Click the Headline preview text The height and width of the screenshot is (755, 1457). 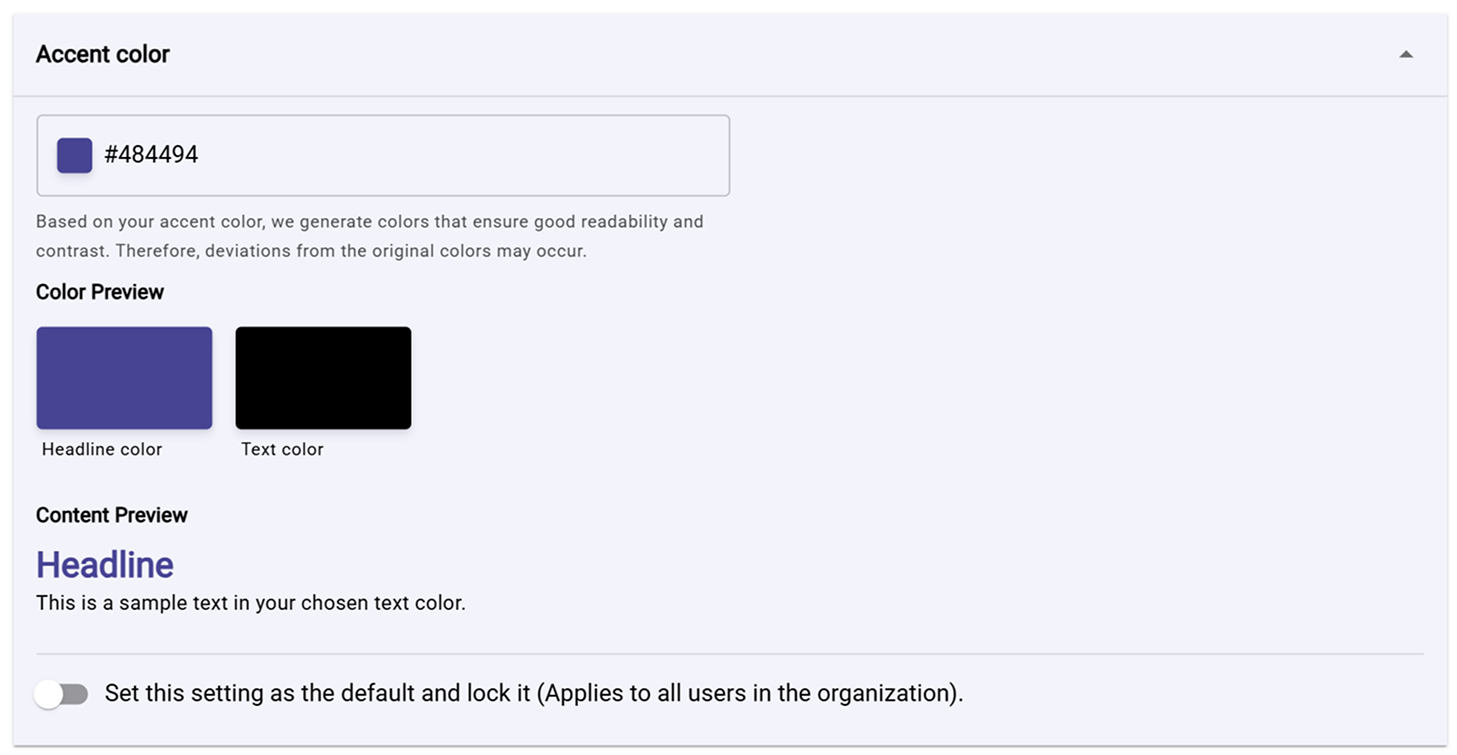[x=104, y=564]
